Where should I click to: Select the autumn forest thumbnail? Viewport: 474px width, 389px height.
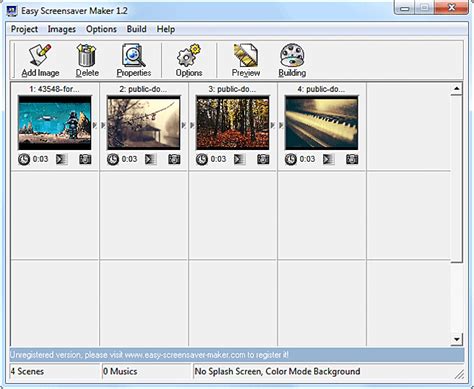232,123
